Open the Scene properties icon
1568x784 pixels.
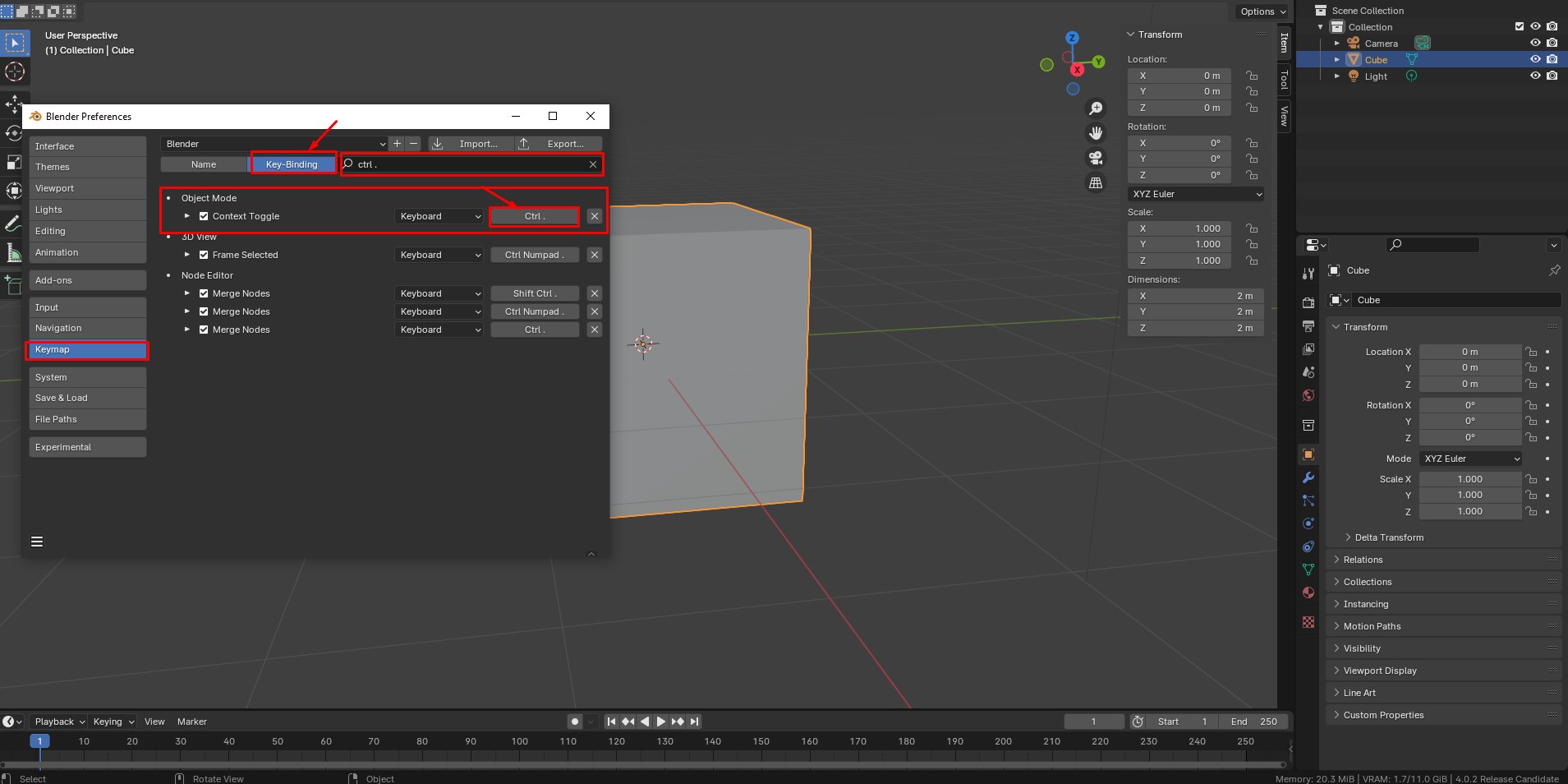(1308, 372)
